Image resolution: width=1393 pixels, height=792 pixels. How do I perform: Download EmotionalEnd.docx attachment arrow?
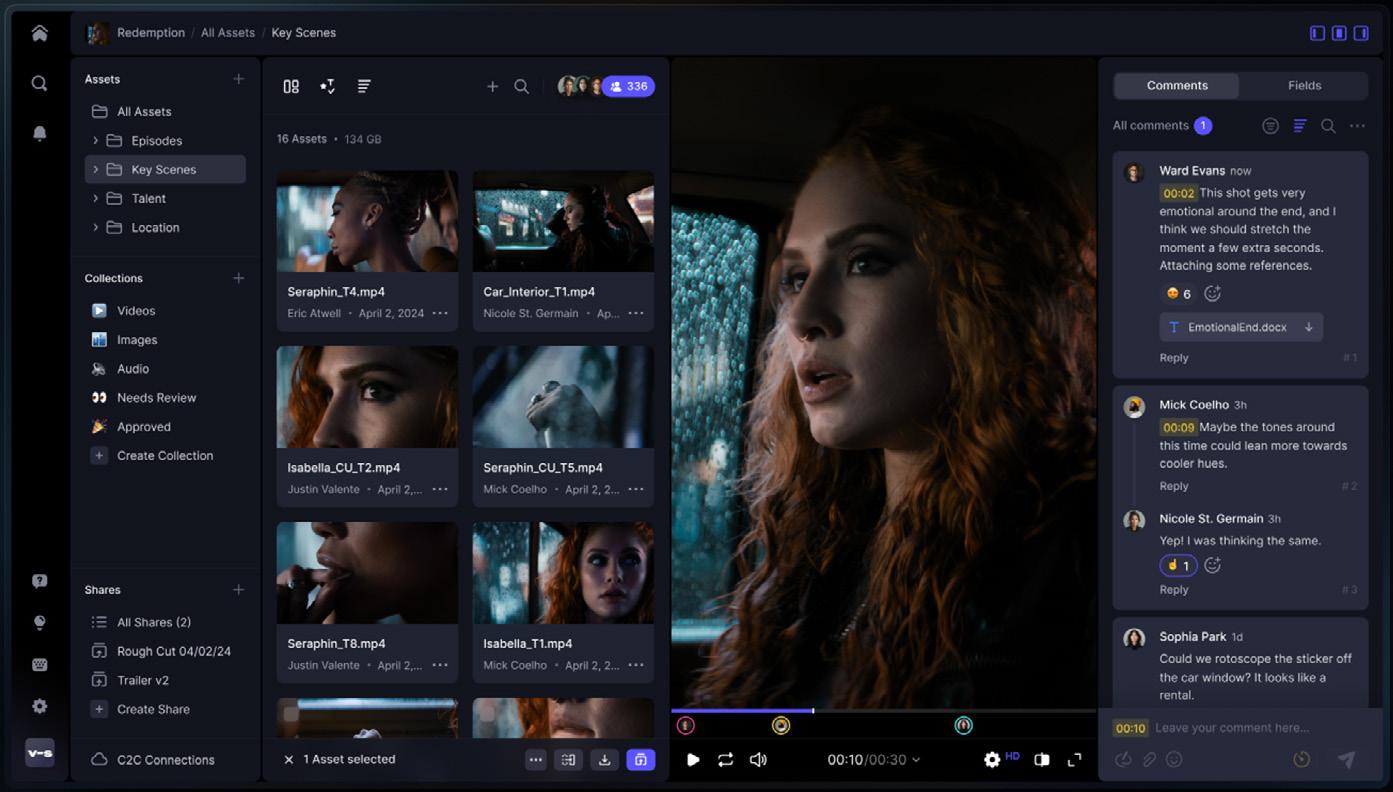tap(1308, 327)
